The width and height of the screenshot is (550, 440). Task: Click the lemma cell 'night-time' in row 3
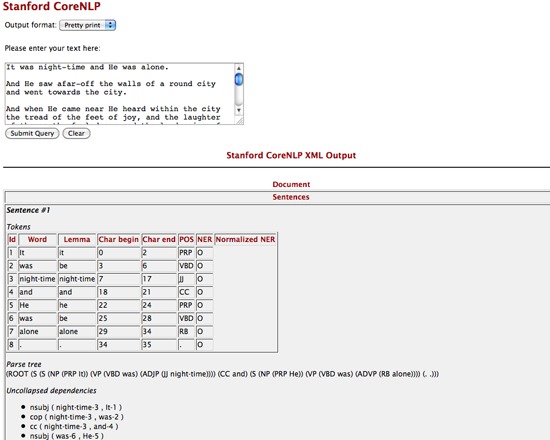coord(77,279)
